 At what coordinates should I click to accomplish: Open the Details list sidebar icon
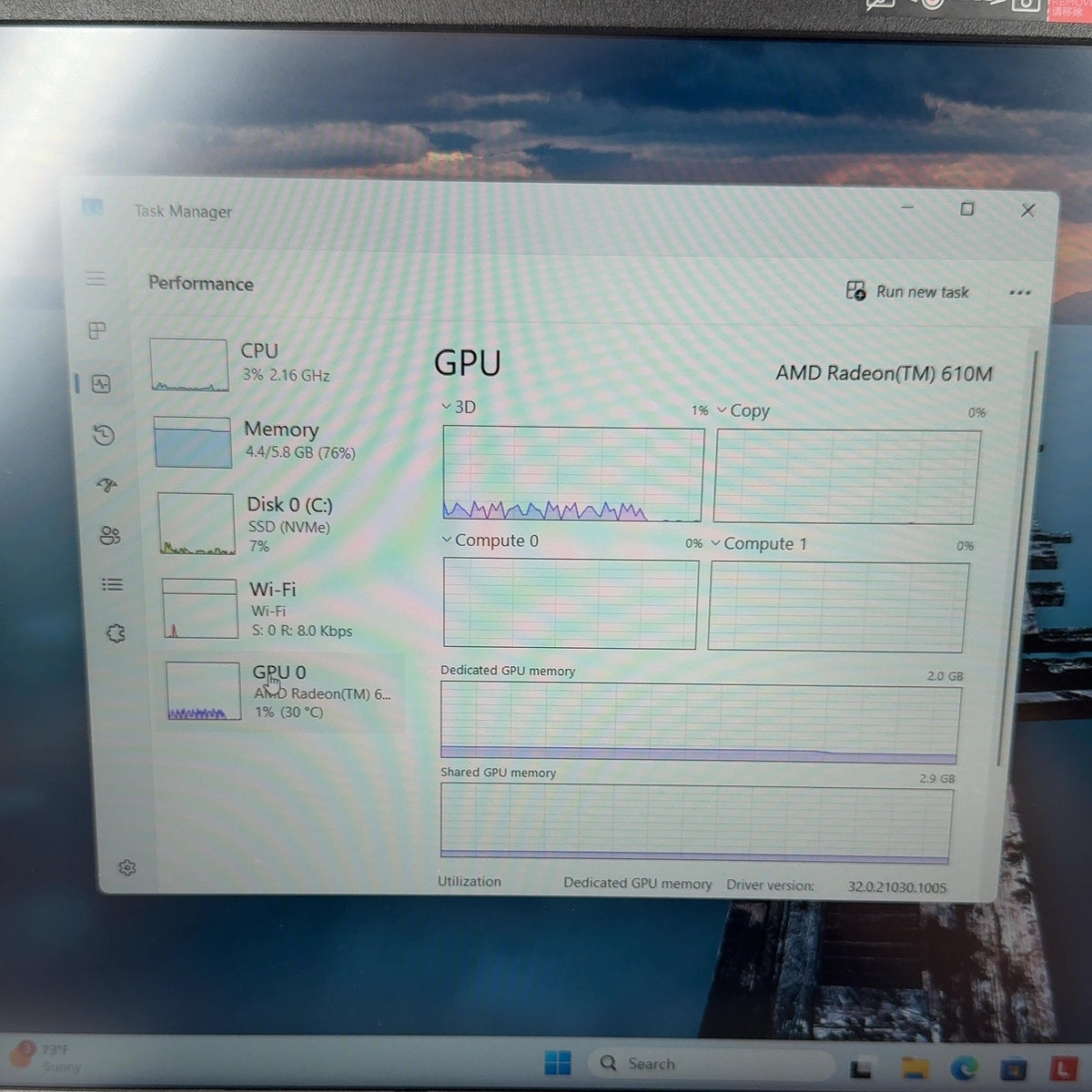coord(113,584)
